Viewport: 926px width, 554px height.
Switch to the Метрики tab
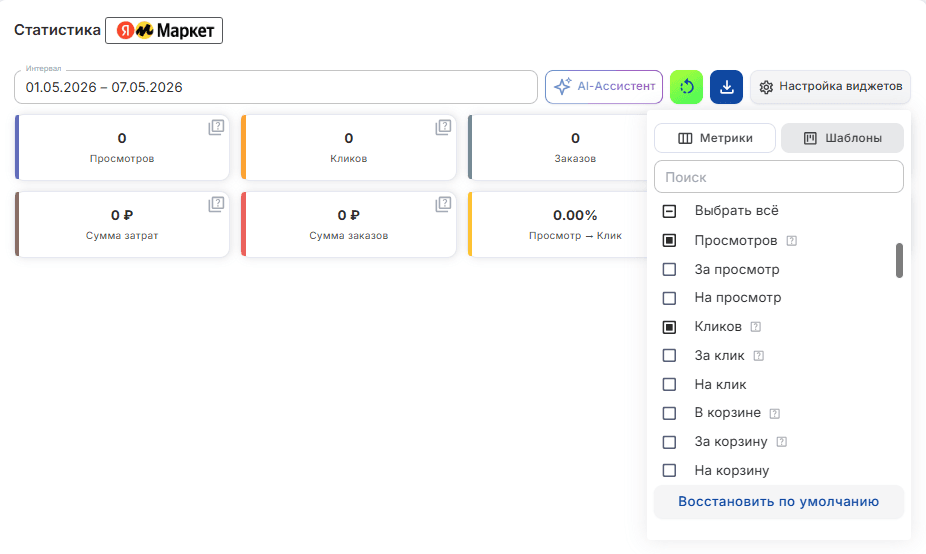pos(715,138)
